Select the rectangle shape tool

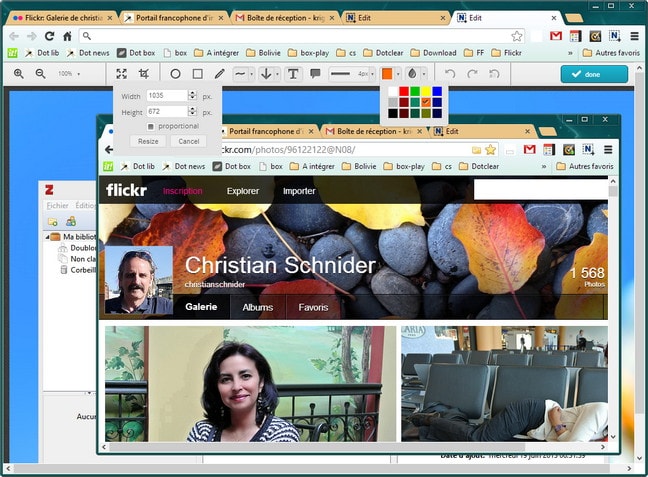point(198,74)
